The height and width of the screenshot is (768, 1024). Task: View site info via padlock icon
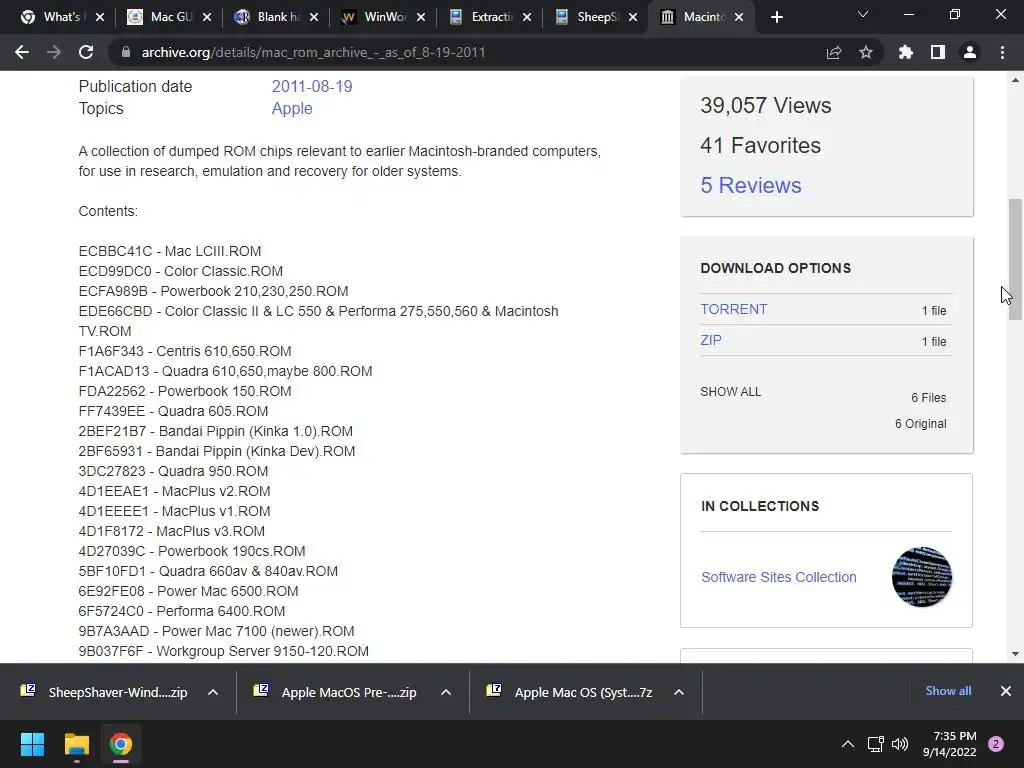point(126,52)
